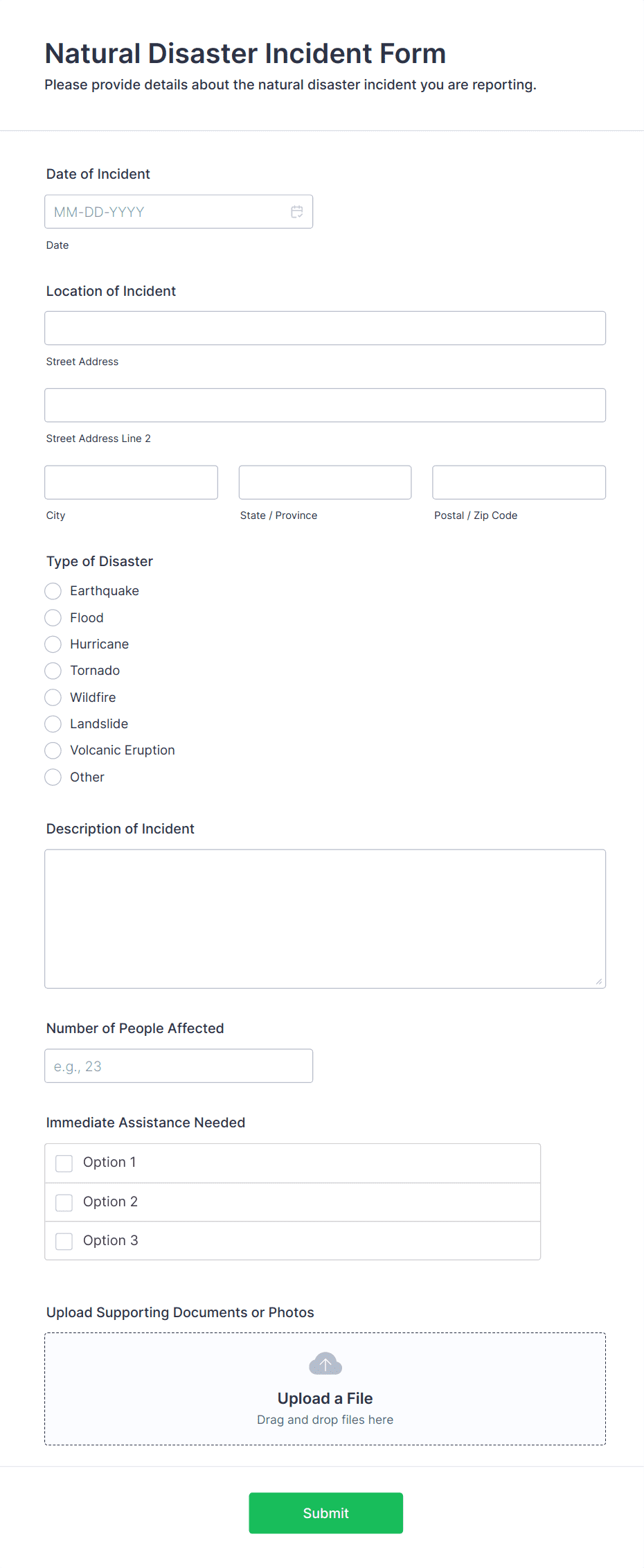Select the Landslide radio button
Screen dimensions: 644x1568
click(53, 724)
